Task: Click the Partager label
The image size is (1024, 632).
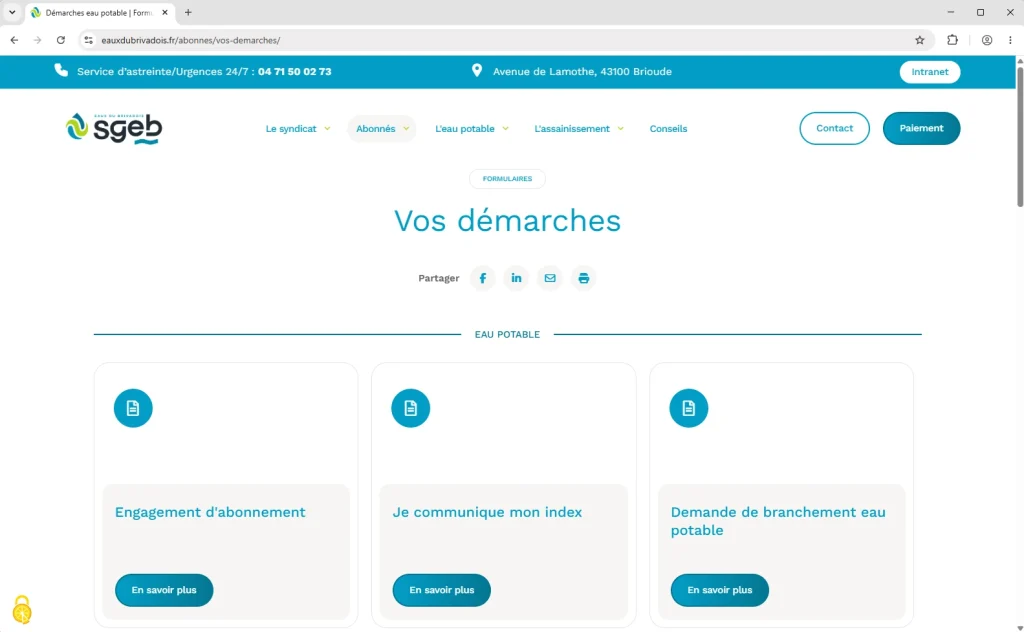Action: [439, 278]
